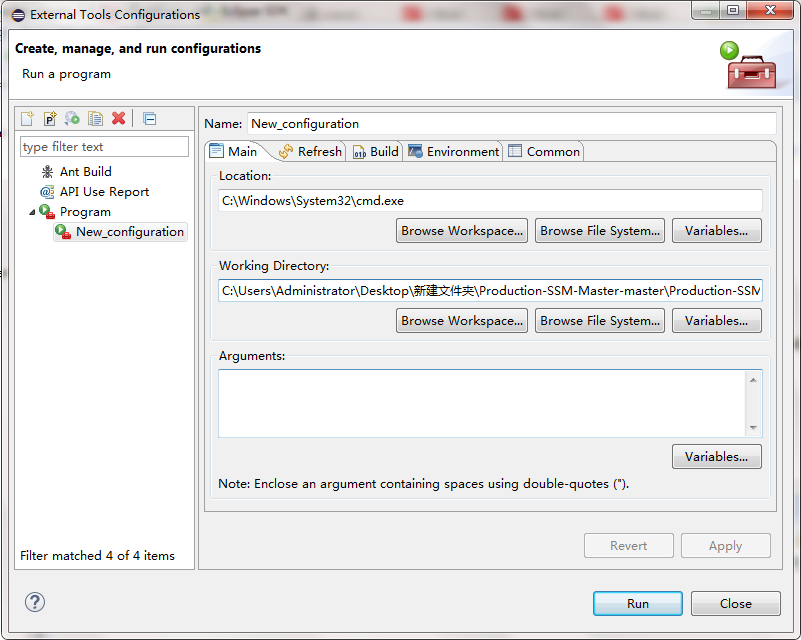Minimize the External Tools Configurations window
The height and width of the screenshot is (640, 801).
706,10
